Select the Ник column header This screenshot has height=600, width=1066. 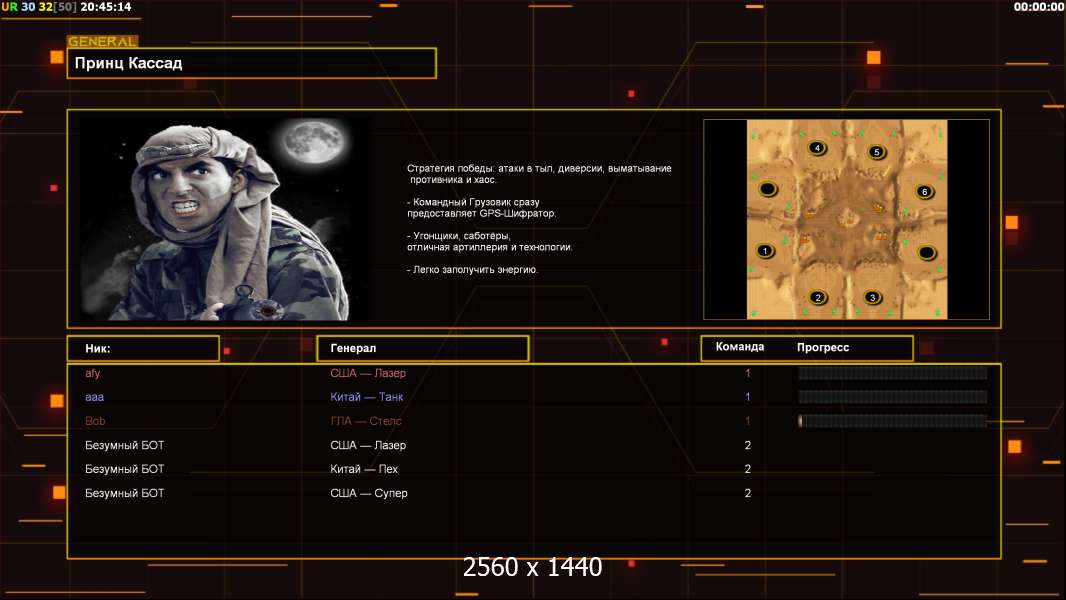click(x=143, y=348)
